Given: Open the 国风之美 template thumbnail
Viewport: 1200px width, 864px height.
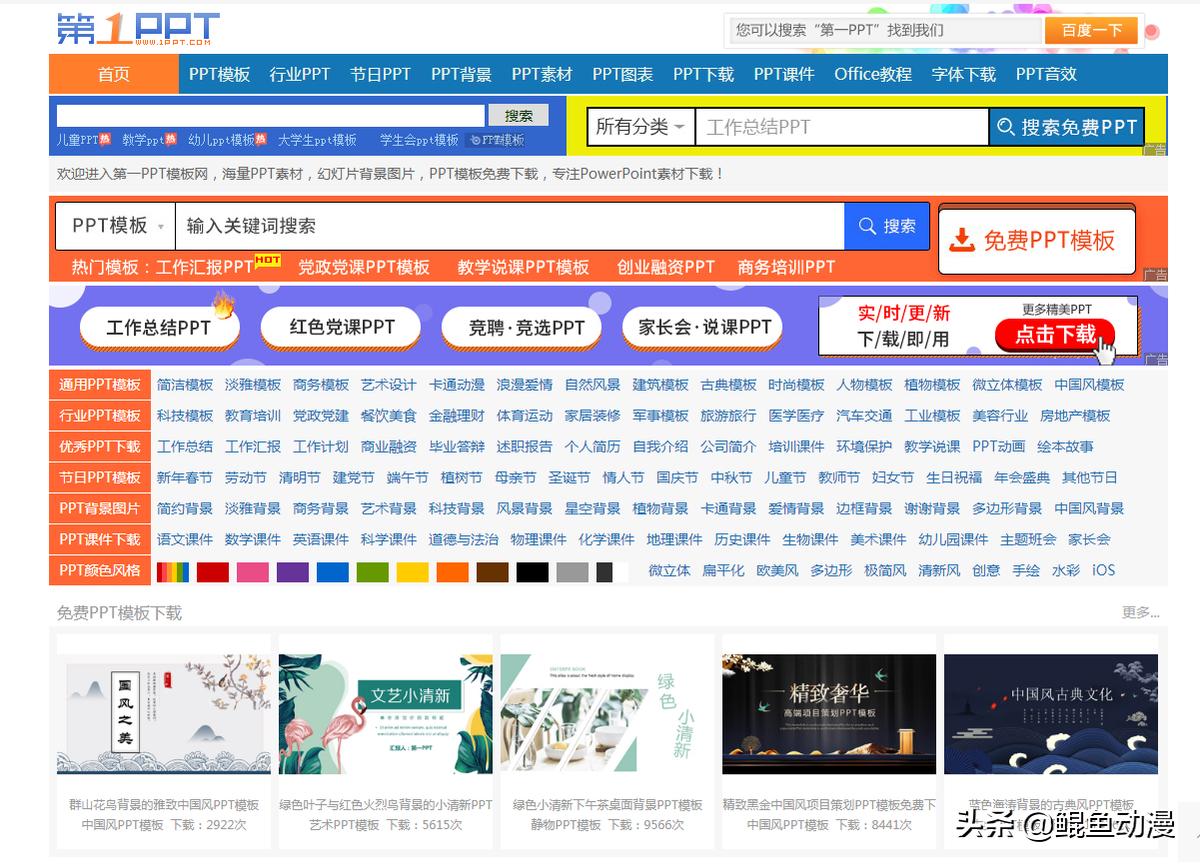Looking at the screenshot, I should (x=164, y=714).
